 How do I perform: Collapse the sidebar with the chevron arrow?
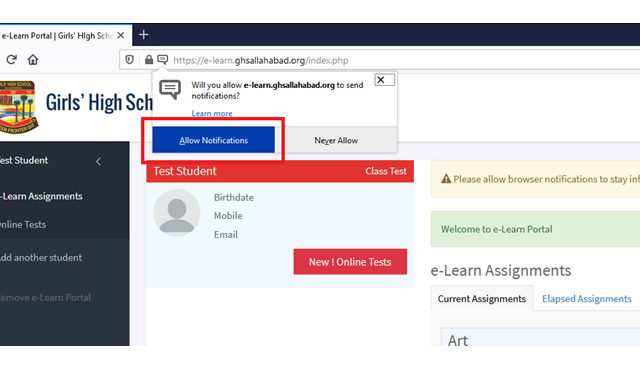(x=98, y=161)
